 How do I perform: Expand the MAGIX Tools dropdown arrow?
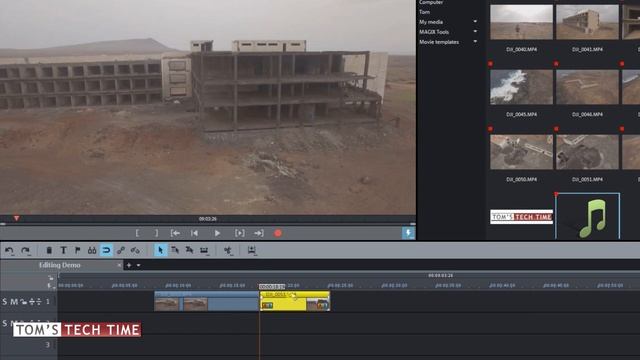click(x=475, y=31)
